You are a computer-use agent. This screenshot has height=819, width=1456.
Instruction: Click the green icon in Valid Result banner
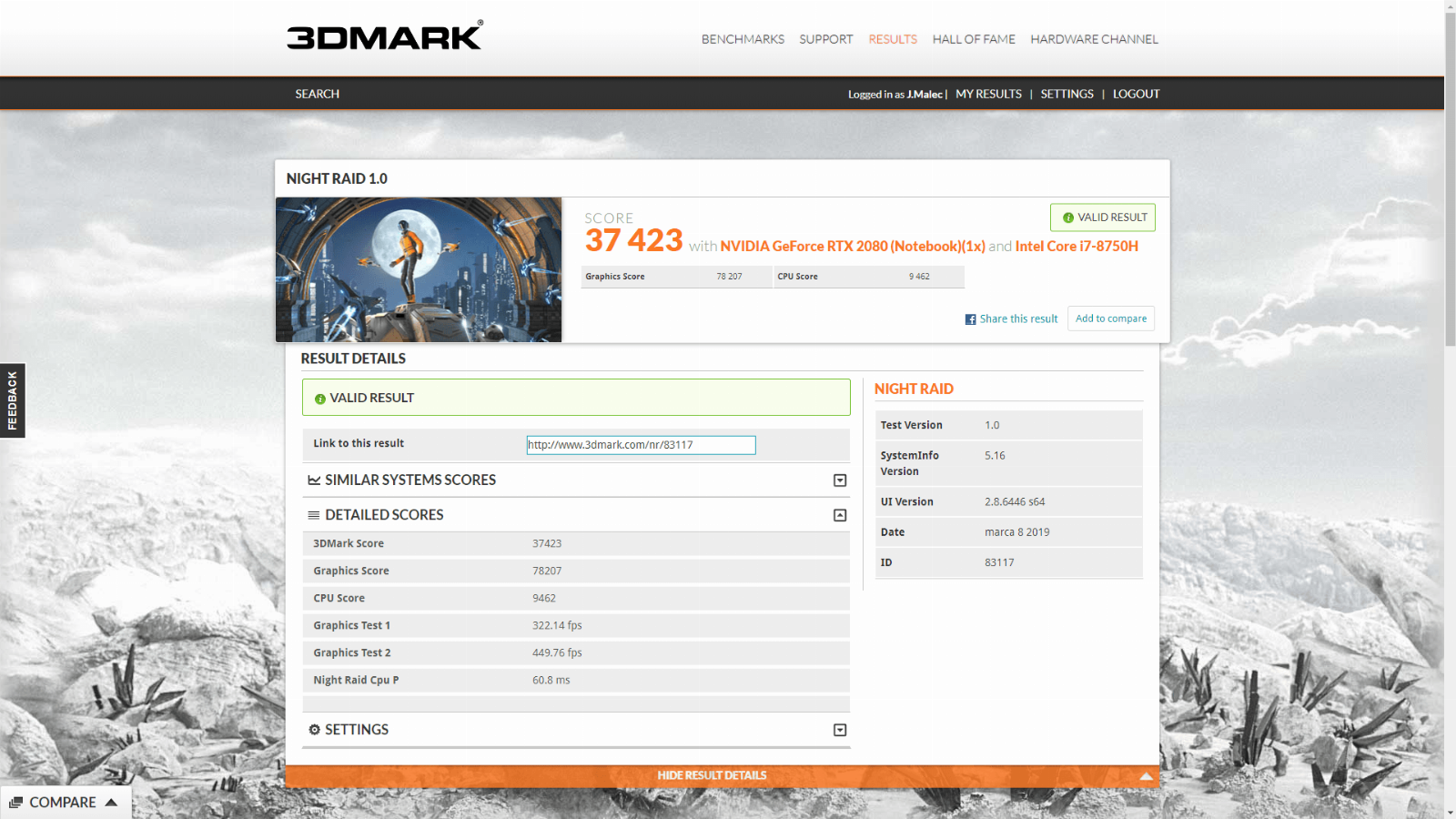[x=320, y=399]
